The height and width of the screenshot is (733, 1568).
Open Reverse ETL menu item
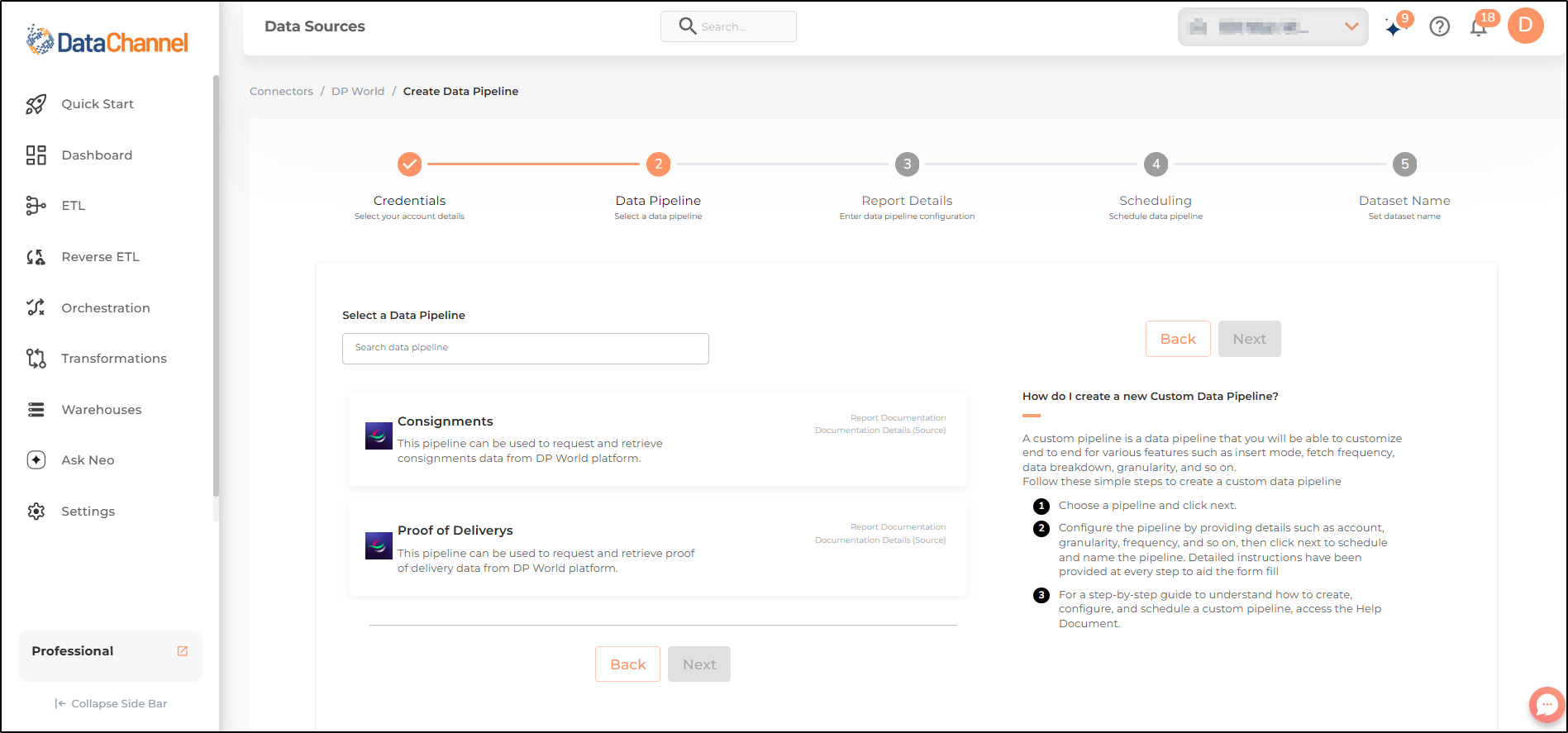[x=100, y=257]
